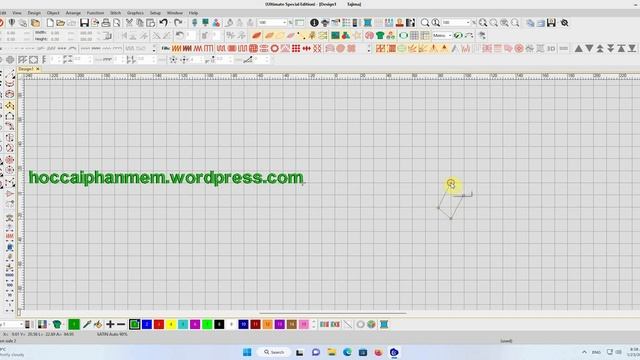Click the move-up single triangle icon

click(579, 49)
